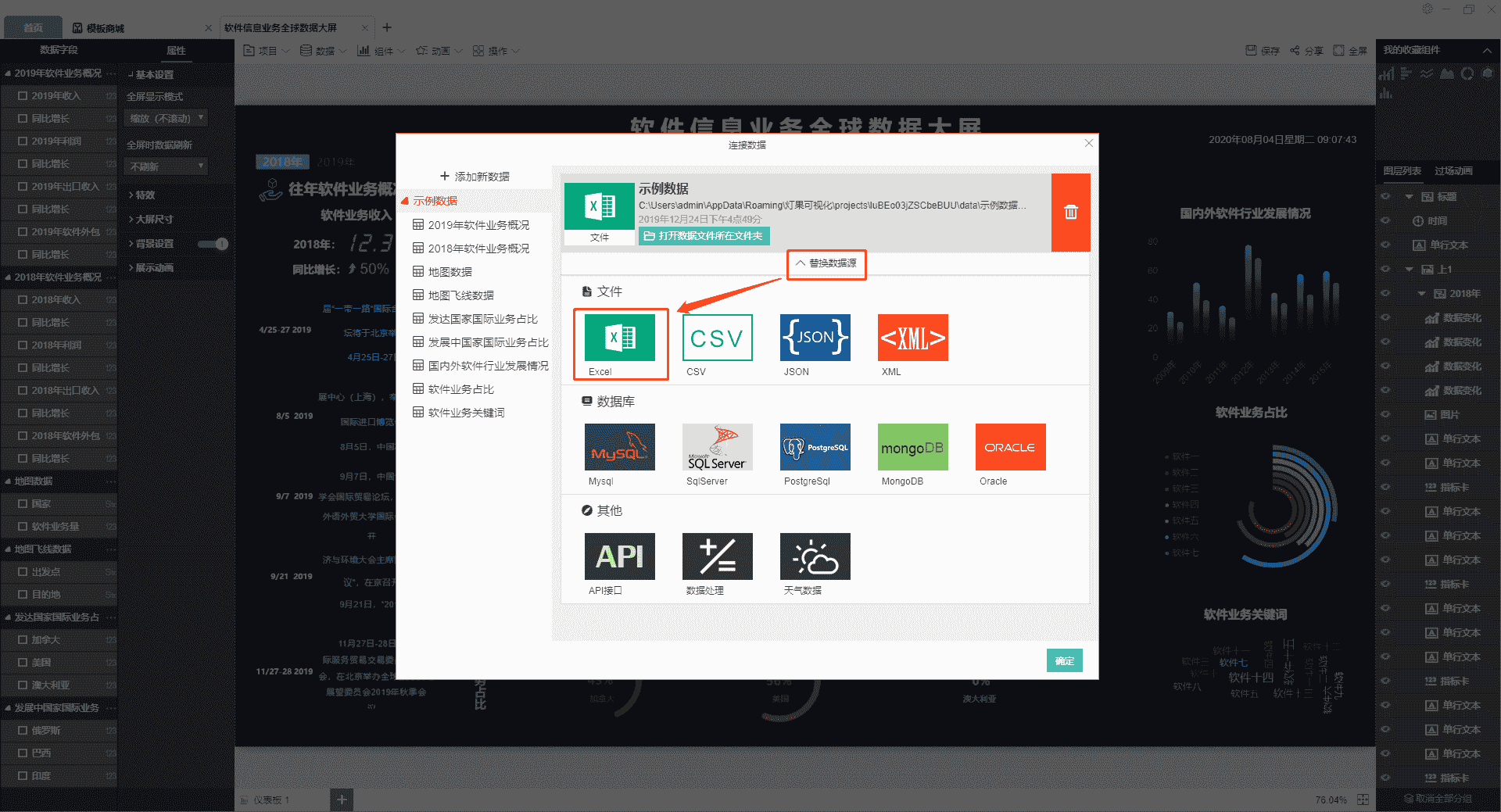Screen dimensions: 1501x812
Task: Open a new tab with the plus icon
Action: [387, 27]
